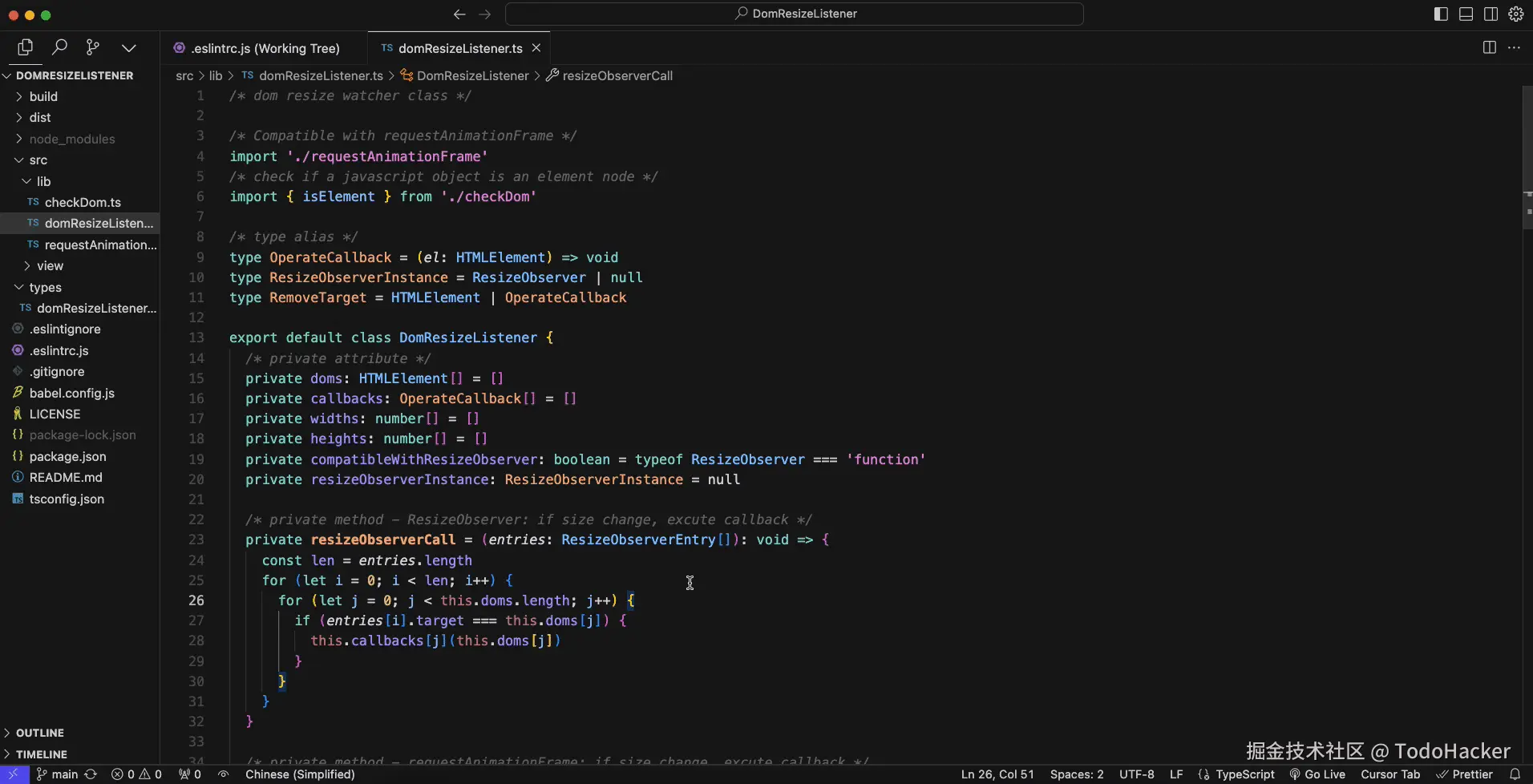Synchronize changes icon in status bar

click(91, 774)
